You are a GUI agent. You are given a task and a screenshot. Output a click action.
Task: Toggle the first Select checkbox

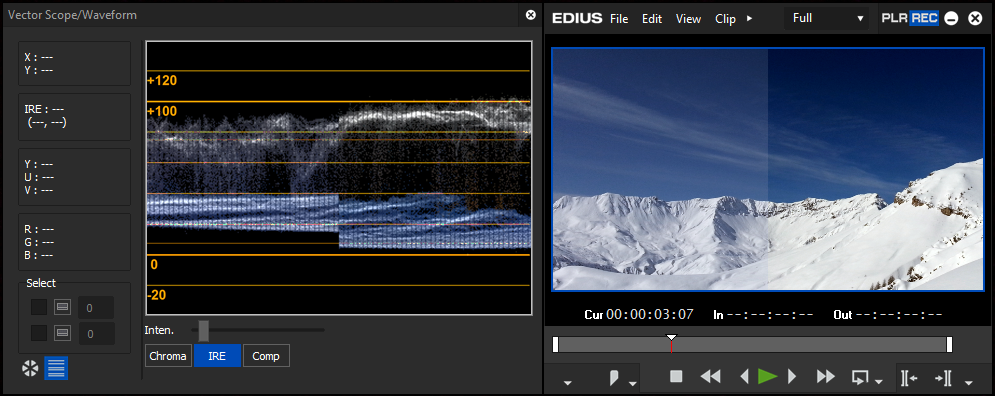pos(39,307)
